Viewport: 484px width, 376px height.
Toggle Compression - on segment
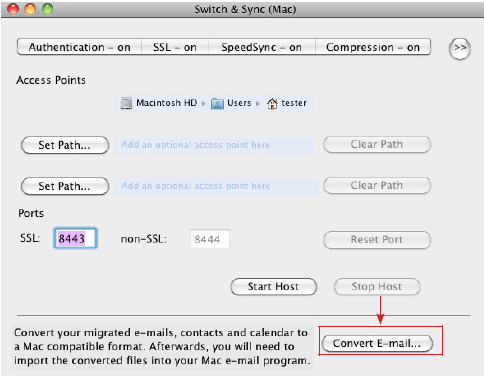[373, 47]
